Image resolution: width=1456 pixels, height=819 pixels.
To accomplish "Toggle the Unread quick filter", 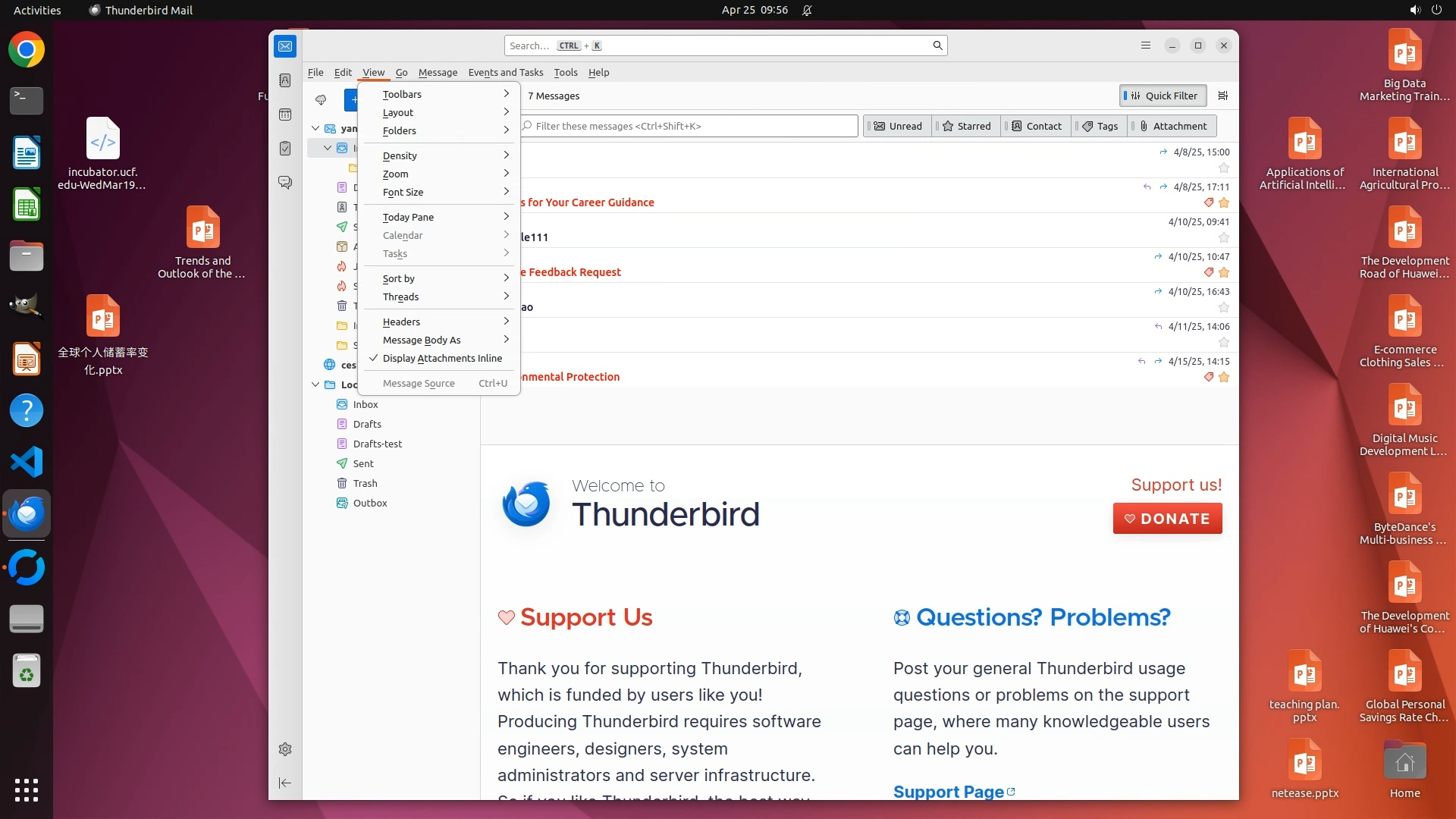I will 898,126.
